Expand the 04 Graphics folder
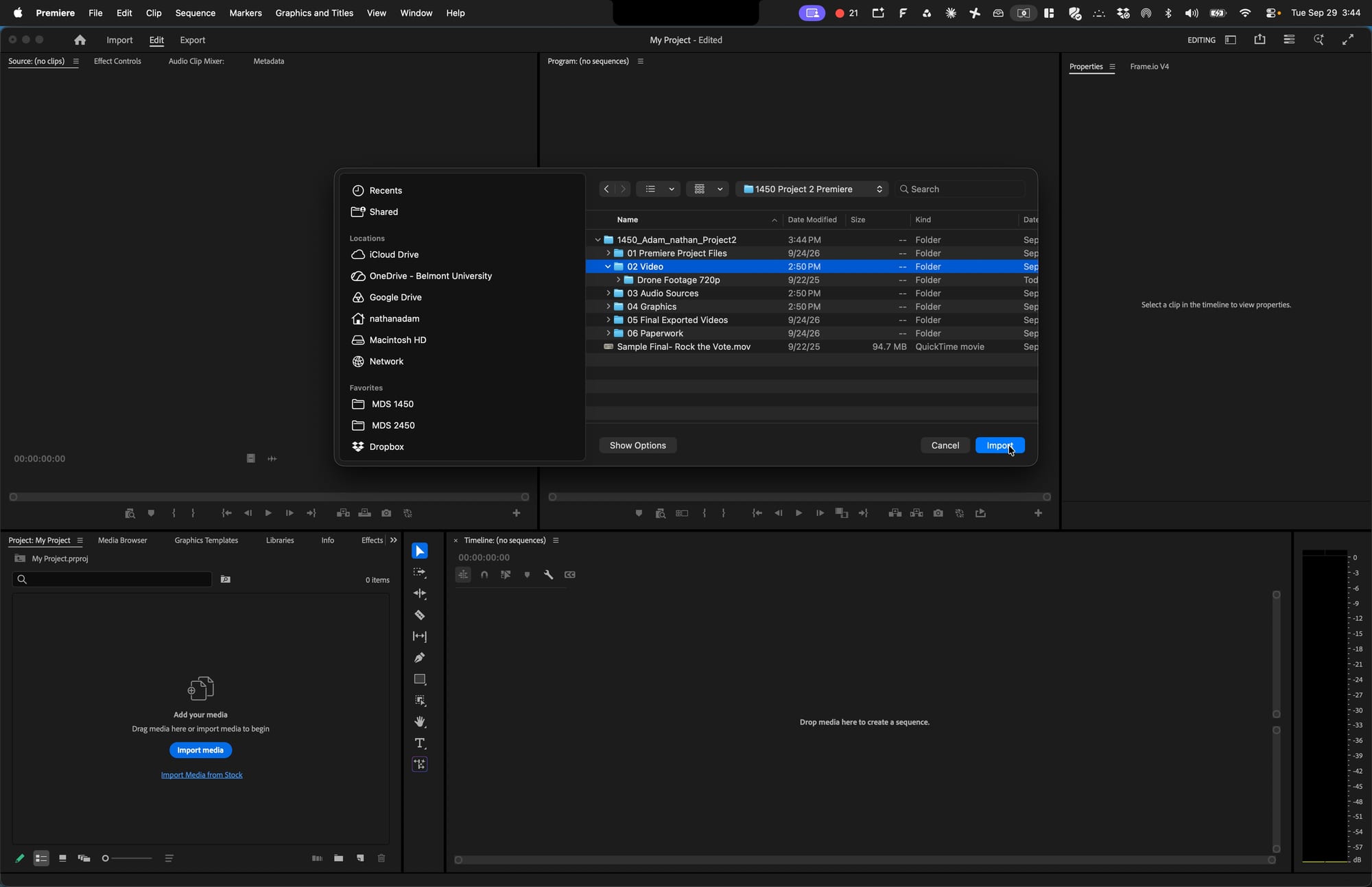Image resolution: width=1372 pixels, height=887 pixels. tap(608, 307)
